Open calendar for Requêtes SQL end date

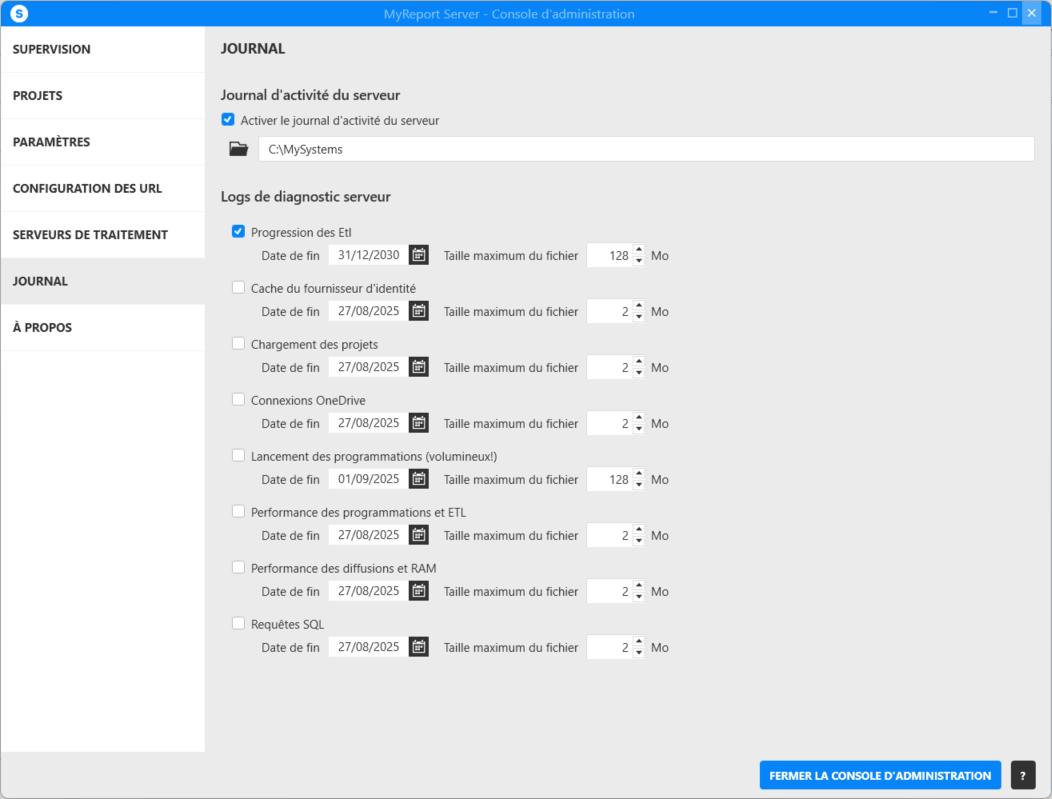(419, 647)
